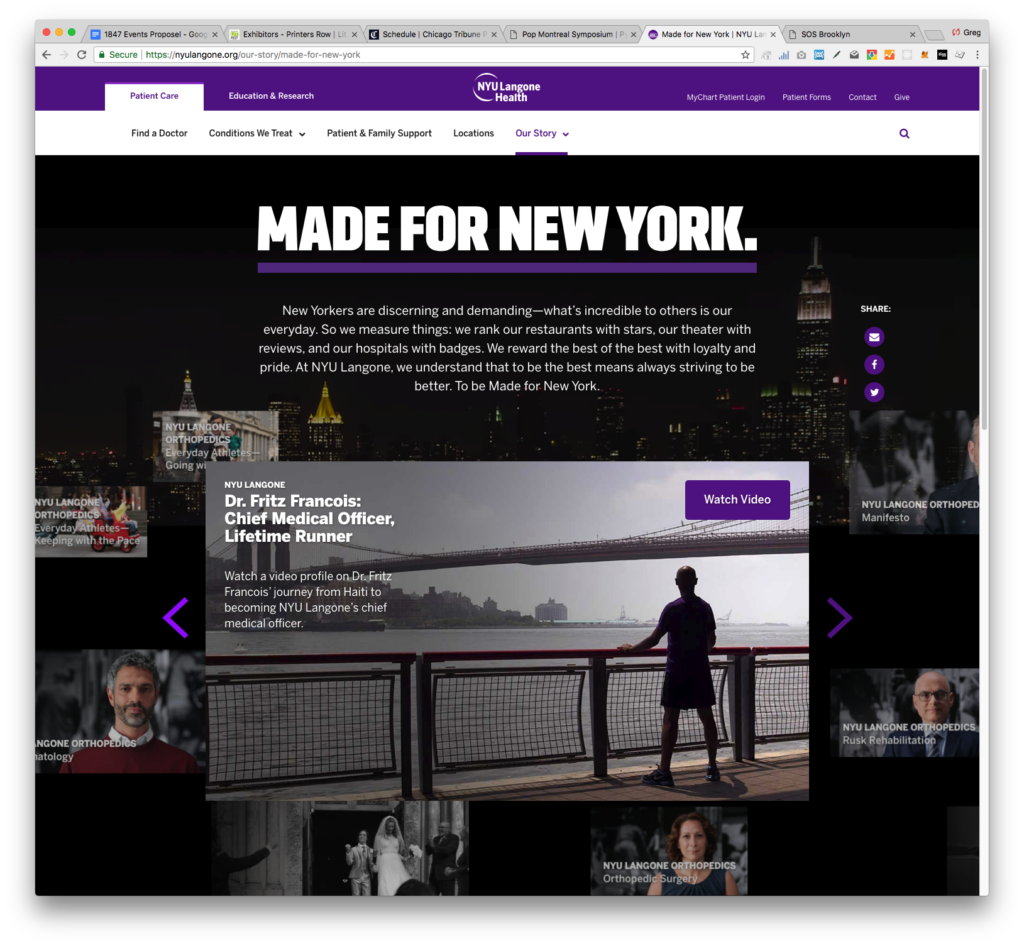Open the Patient Forms link
This screenshot has width=1024, height=946.
(807, 97)
